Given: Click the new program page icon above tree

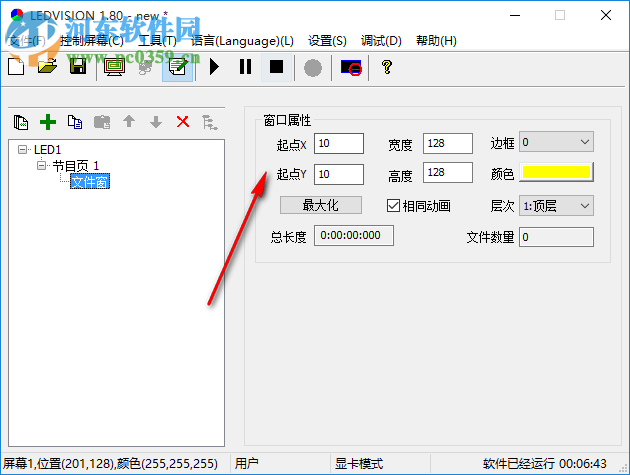Looking at the screenshot, I should click(x=21, y=122).
